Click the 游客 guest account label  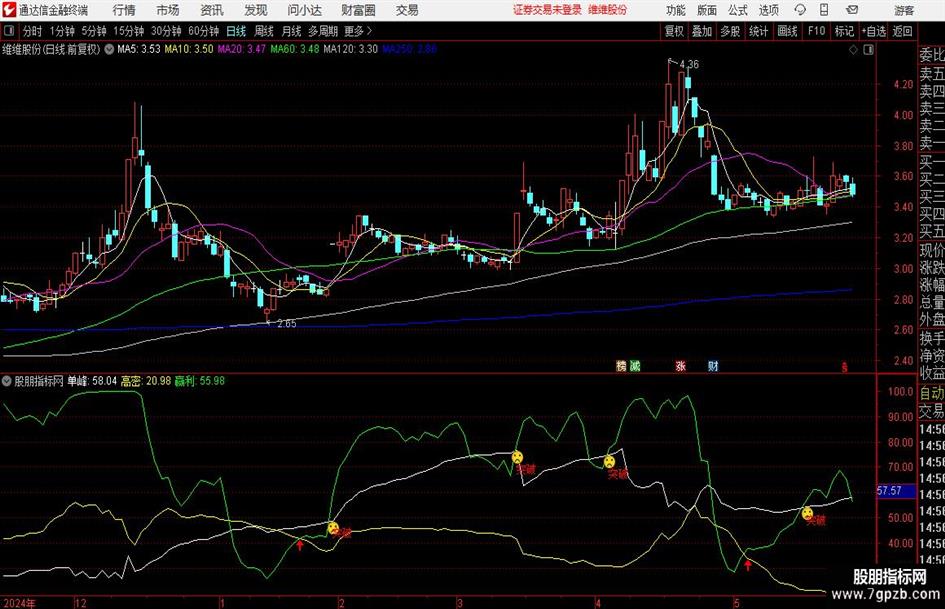click(903, 10)
